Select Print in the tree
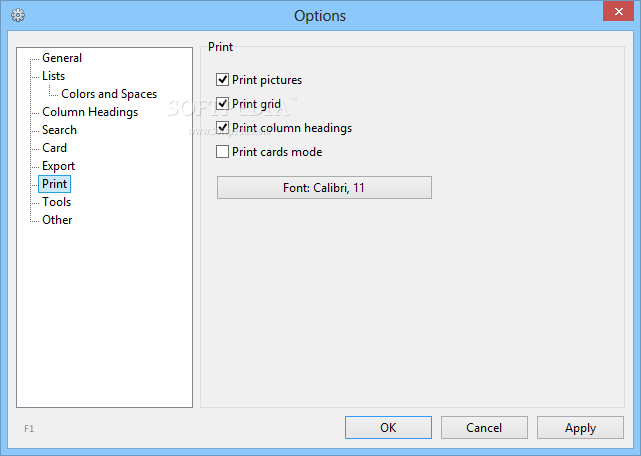 (54, 184)
